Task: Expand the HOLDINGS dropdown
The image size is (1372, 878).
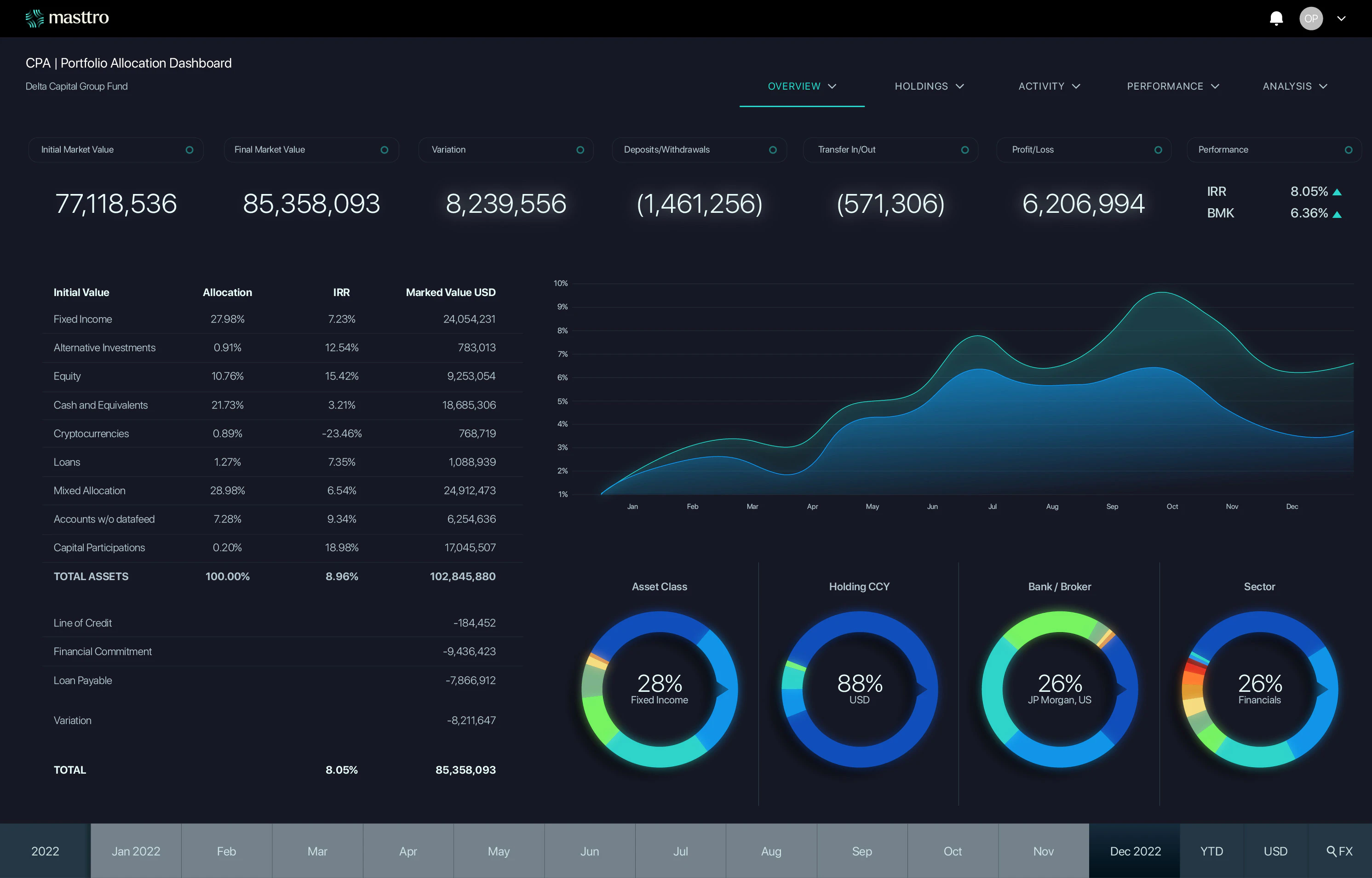Action: tap(929, 86)
